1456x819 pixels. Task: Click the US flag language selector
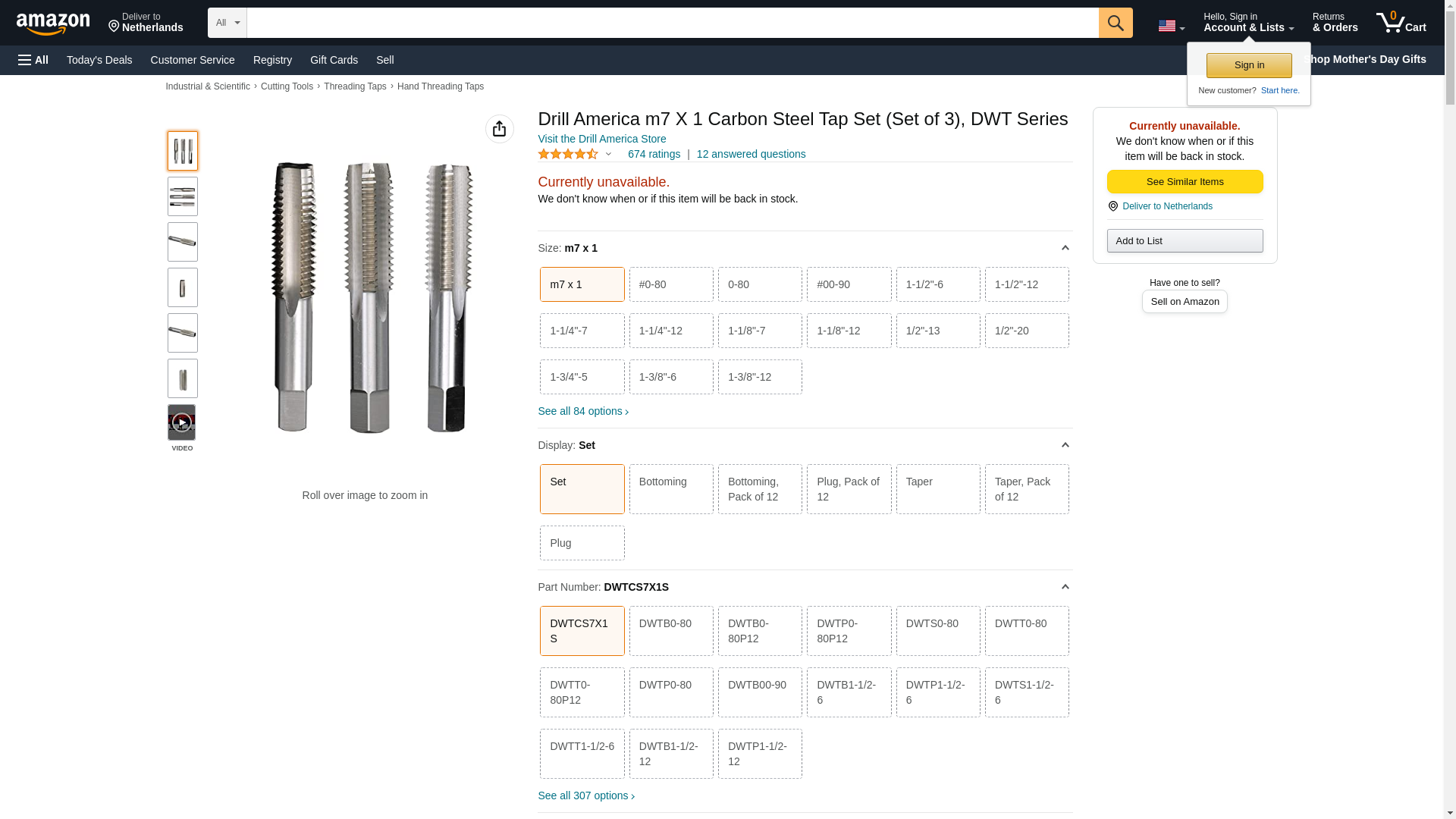click(x=1171, y=26)
